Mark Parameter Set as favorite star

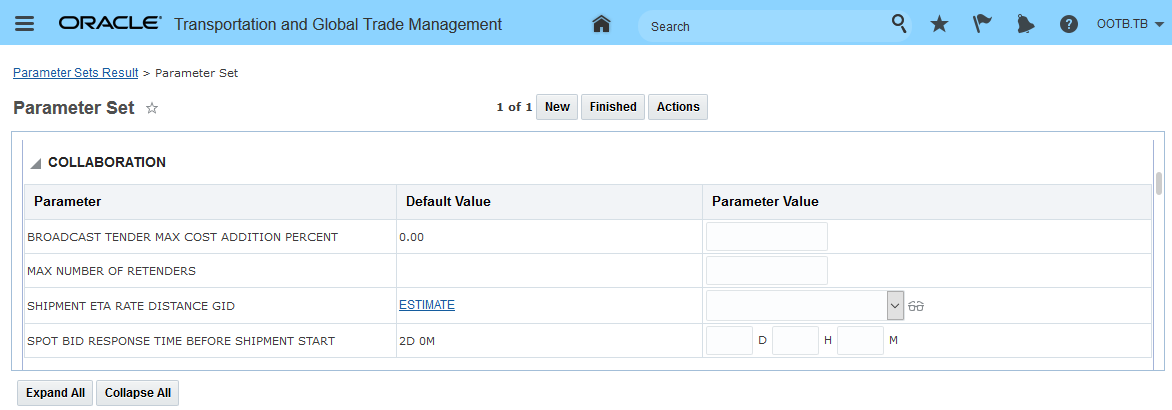[x=152, y=108]
